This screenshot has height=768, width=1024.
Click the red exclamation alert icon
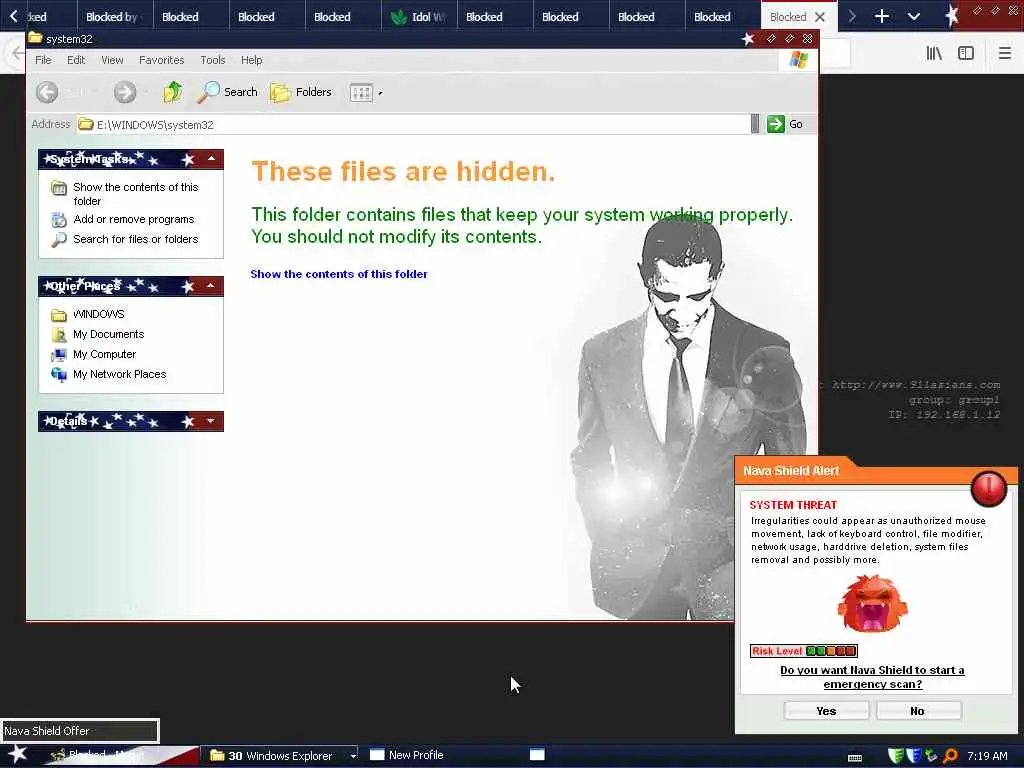pos(989,488)
